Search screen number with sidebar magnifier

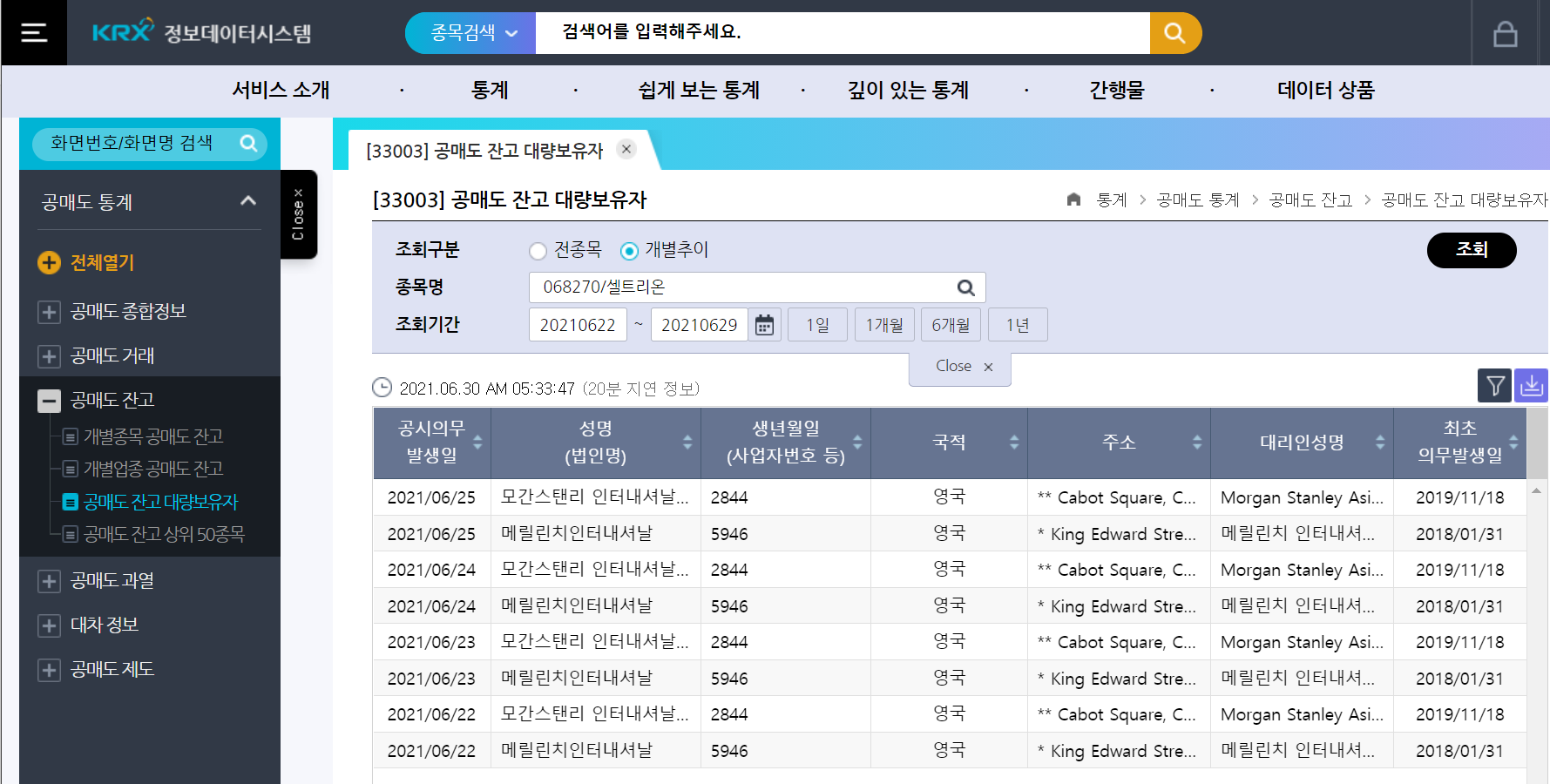tap(248, 143)
